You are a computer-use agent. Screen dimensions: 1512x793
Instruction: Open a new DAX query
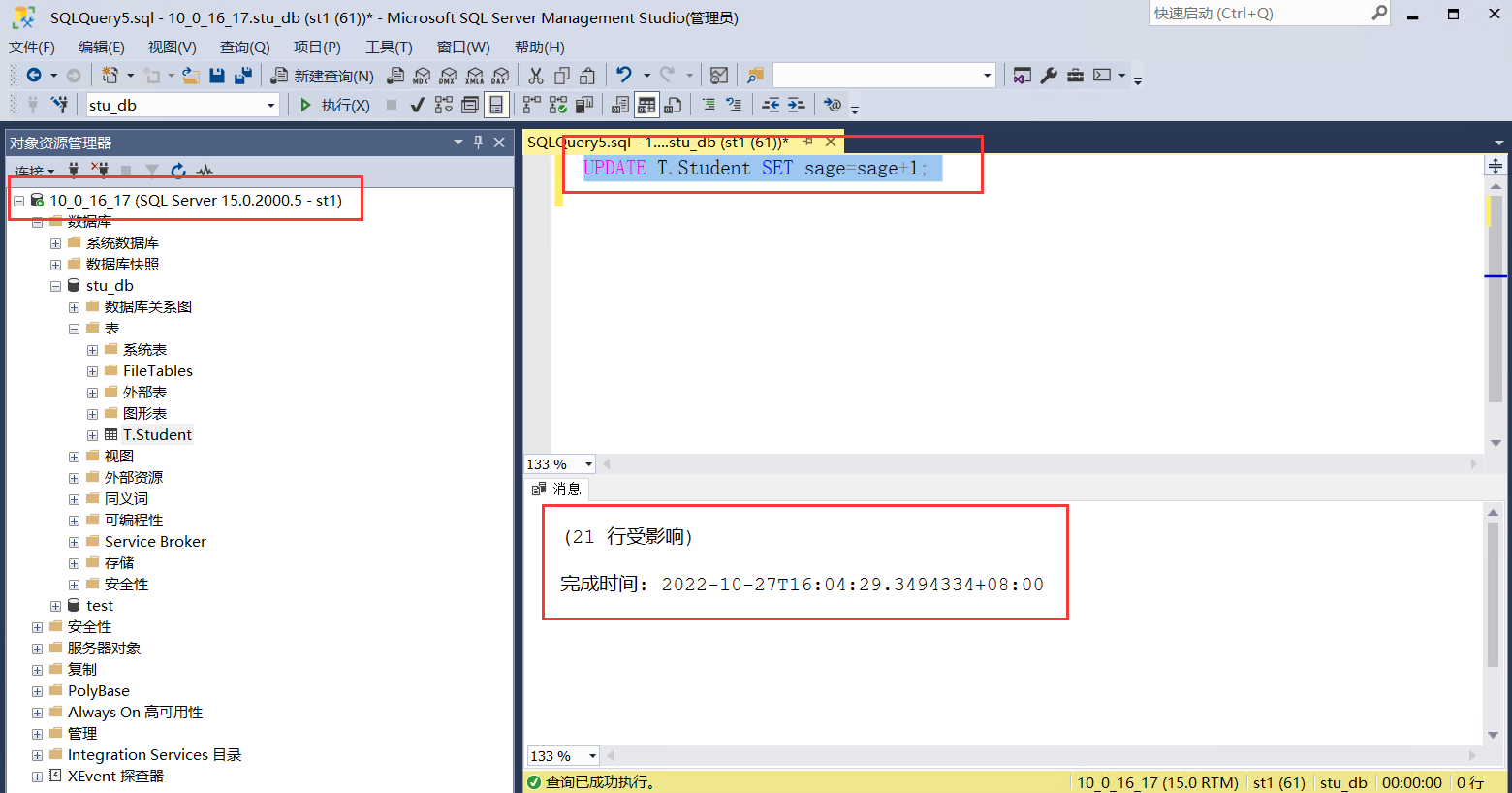[500, 76]
